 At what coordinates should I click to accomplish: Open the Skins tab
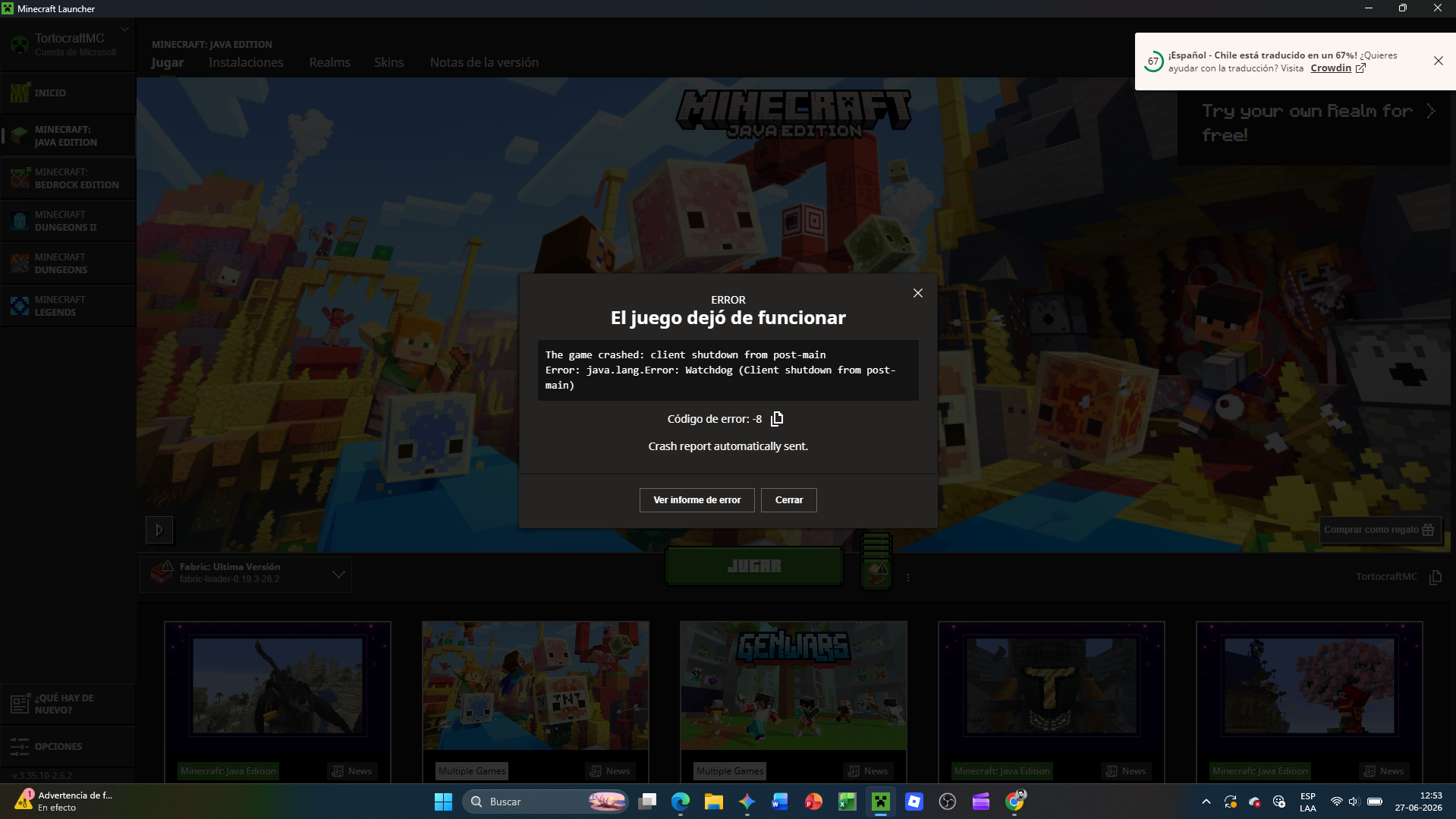[x=388, y=62]
